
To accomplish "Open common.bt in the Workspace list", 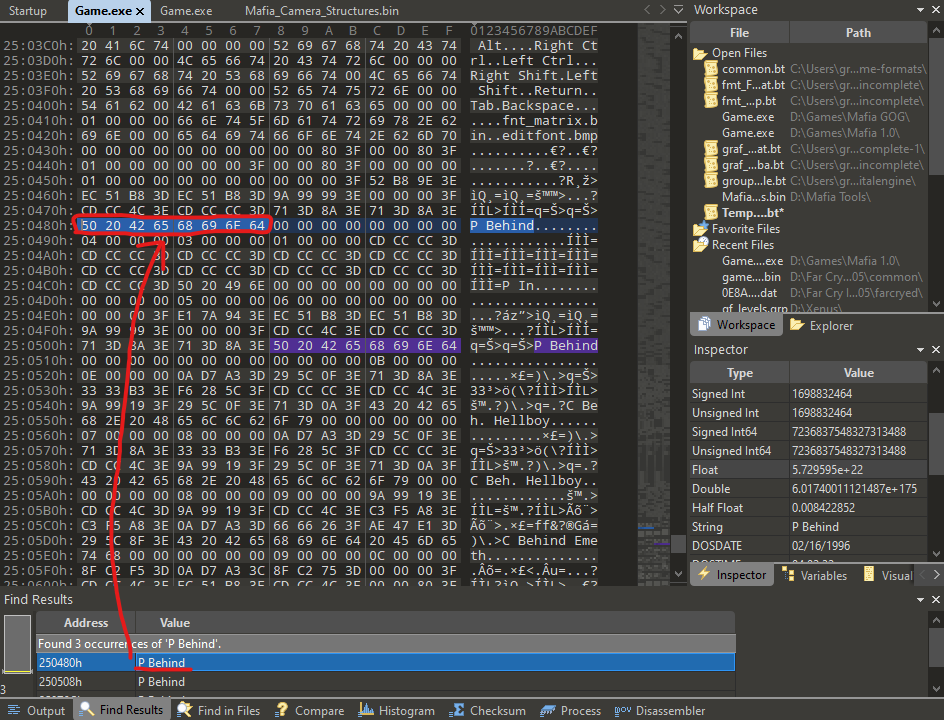I will pos(753,69).
